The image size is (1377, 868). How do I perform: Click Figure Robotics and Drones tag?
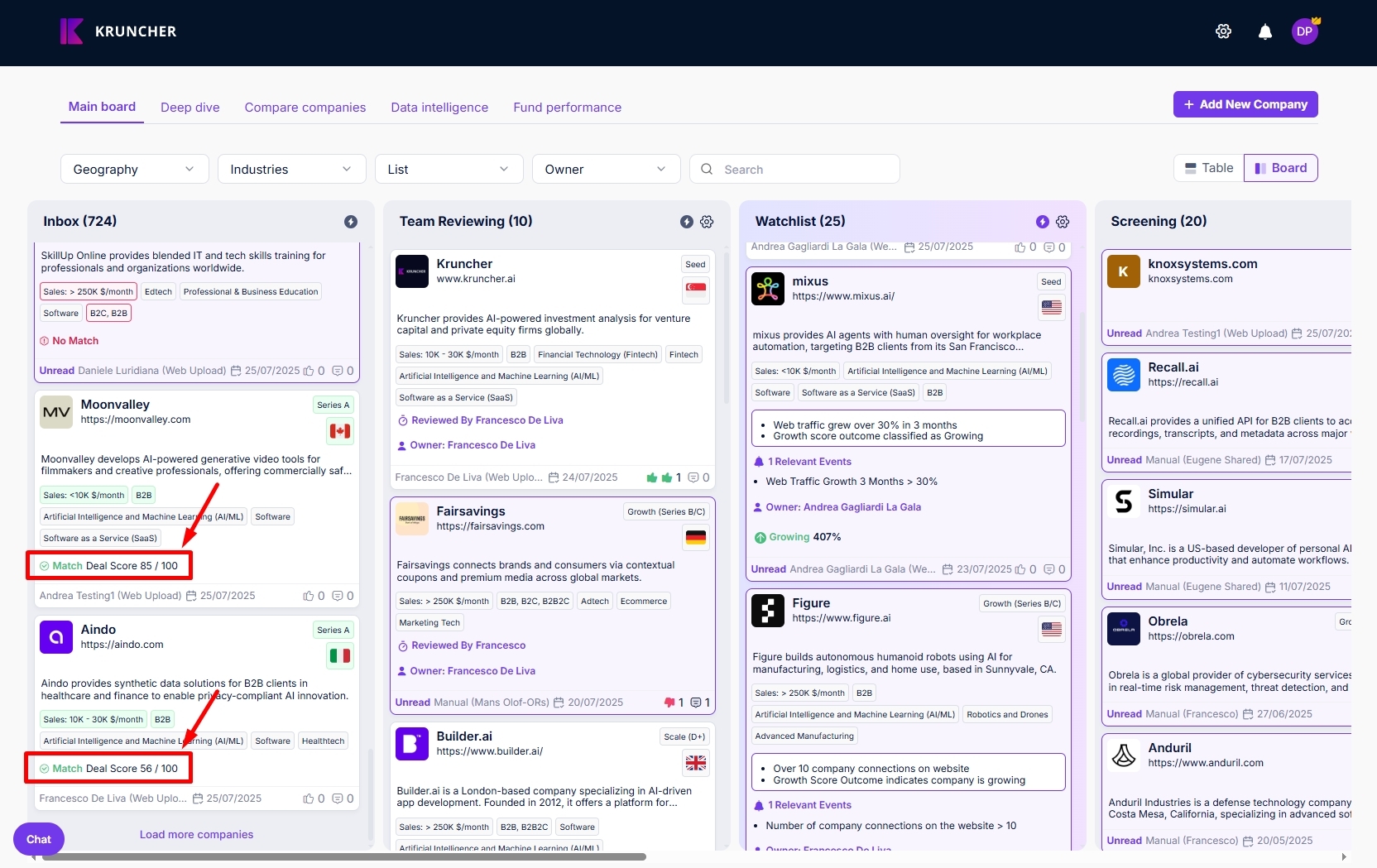pos(1007,715)
